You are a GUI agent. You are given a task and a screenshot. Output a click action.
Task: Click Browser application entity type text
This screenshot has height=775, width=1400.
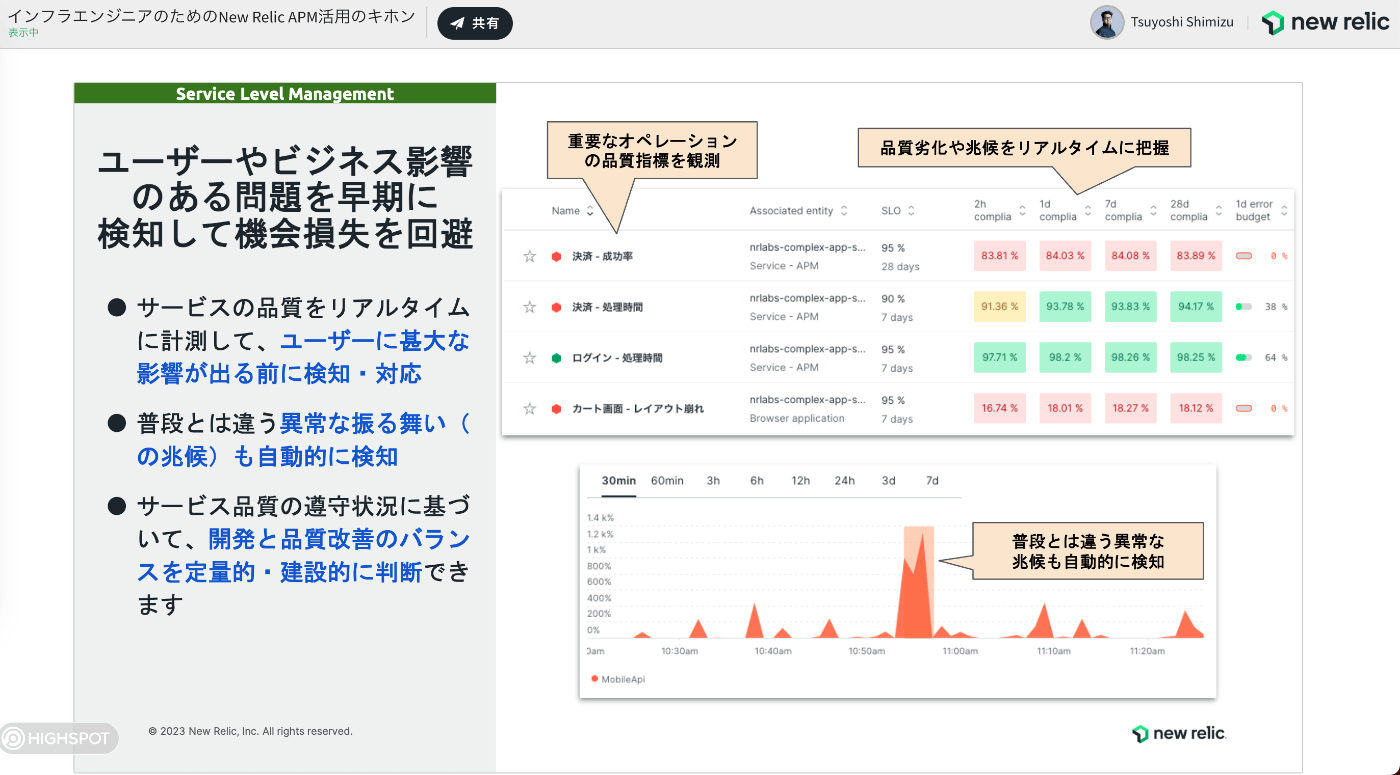pyautogui.click(x=797, y=419)
